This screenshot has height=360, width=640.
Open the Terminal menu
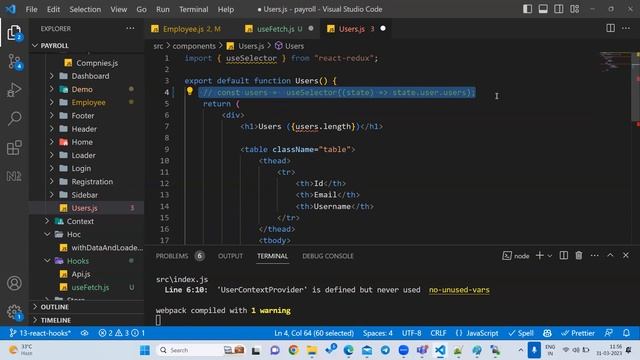[193, 9]
